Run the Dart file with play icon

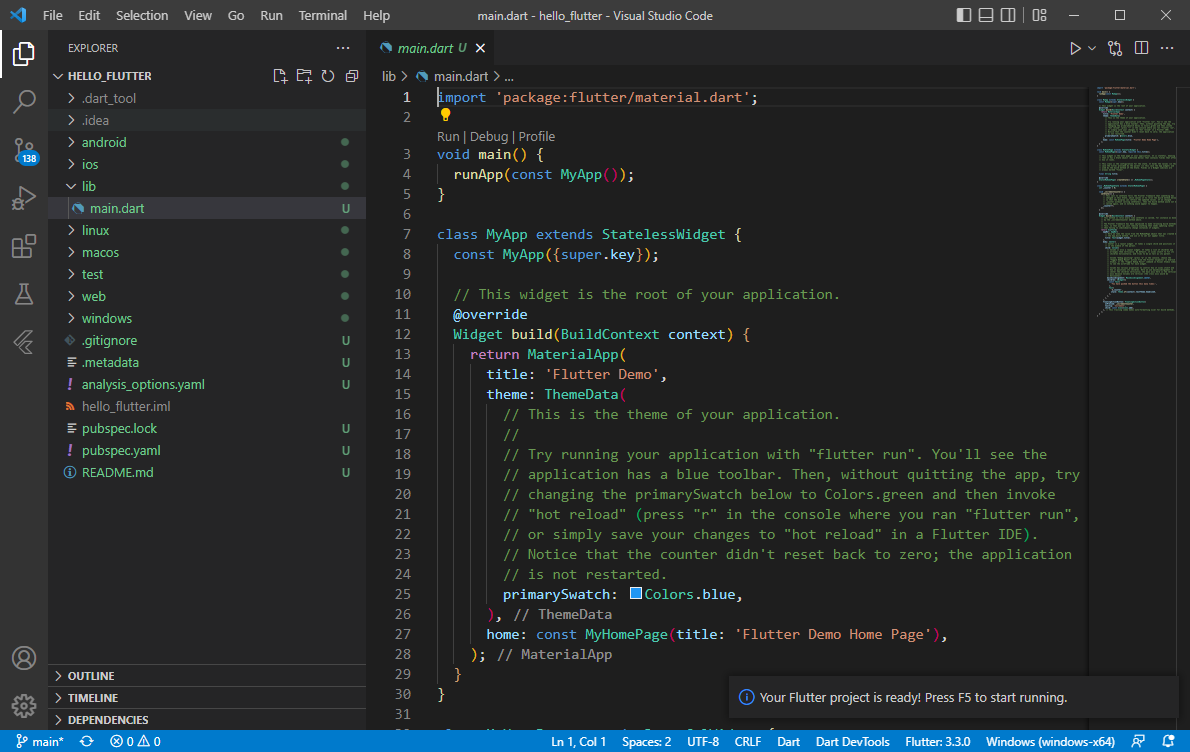[x=1075, y=49]
